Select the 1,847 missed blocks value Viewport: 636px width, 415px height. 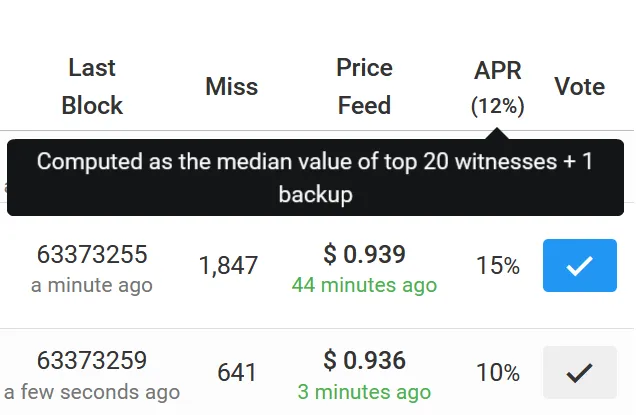[228, 266]
